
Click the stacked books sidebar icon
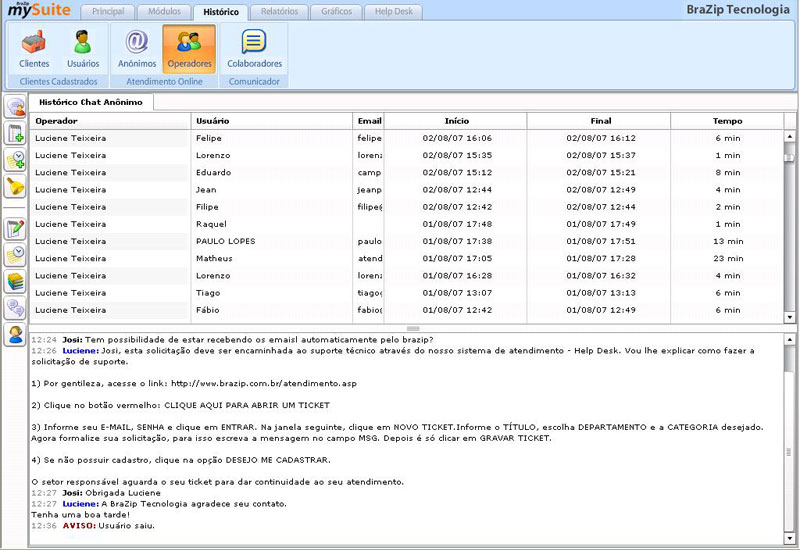15,281
